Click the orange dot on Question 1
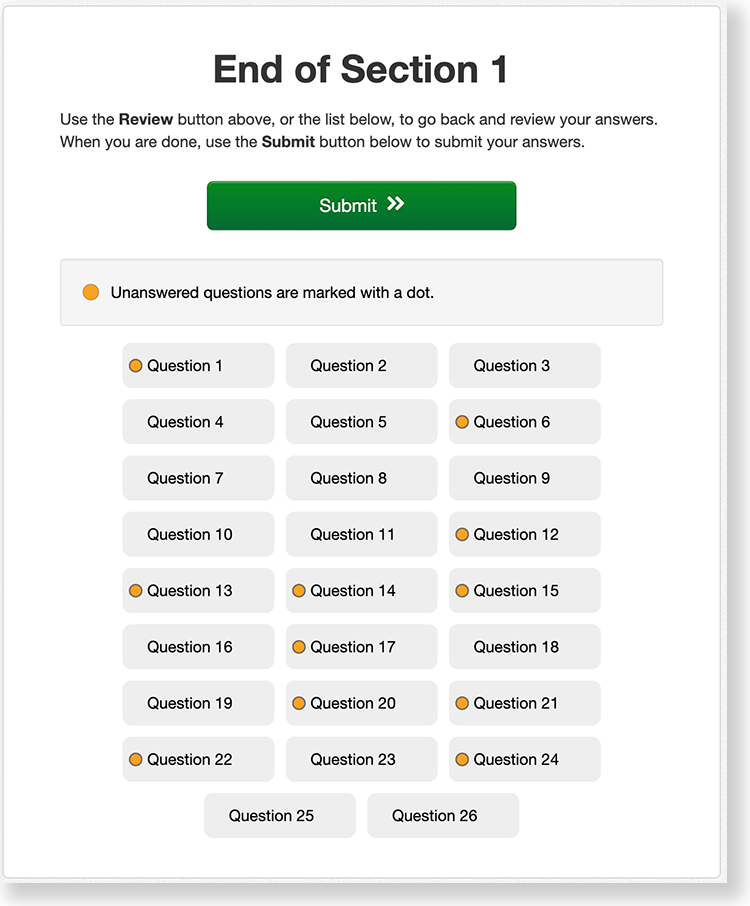The image size is (750, 906). pyautogui.click(x=136, y=366)
